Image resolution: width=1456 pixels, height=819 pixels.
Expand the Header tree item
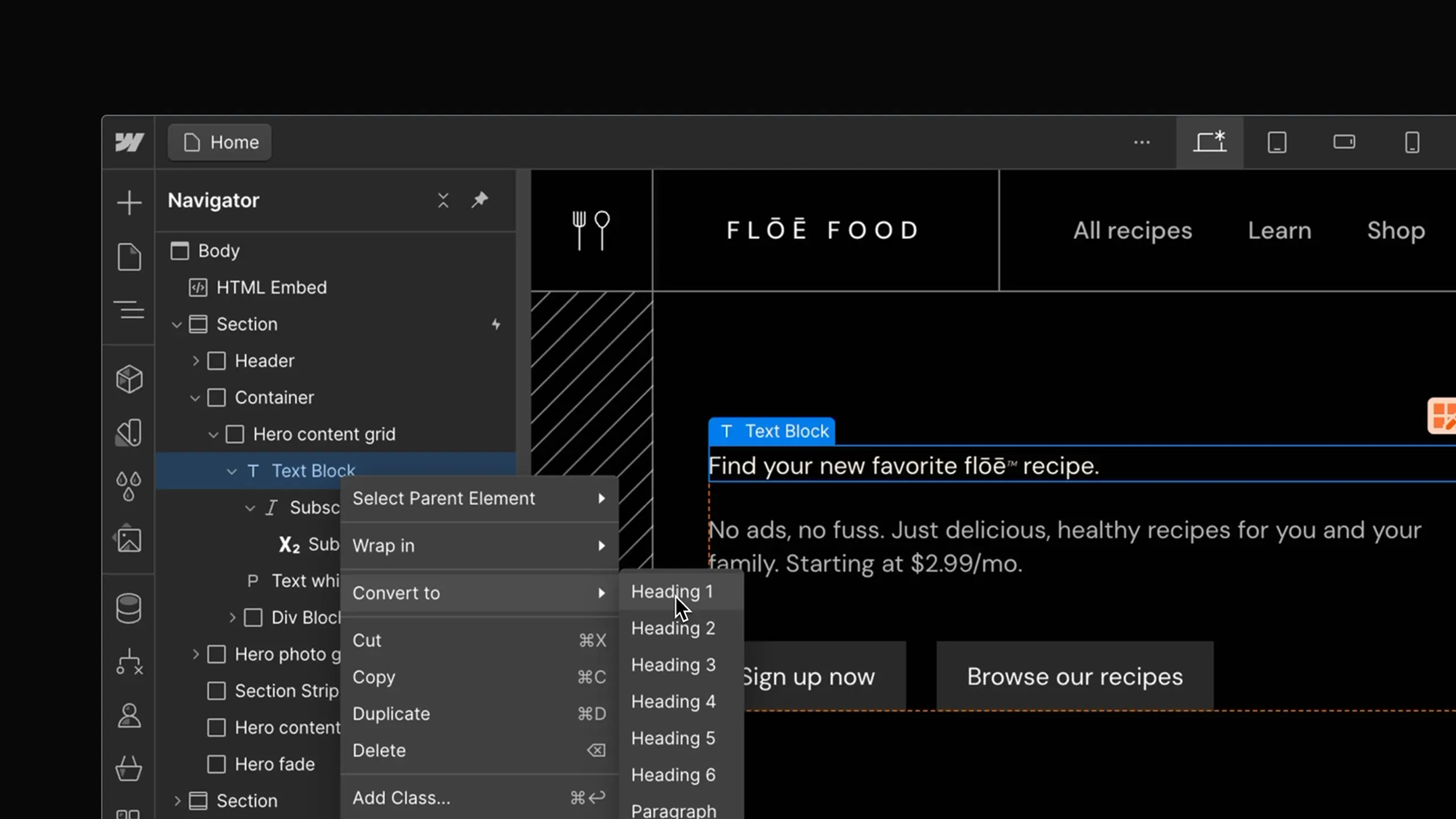[x=196, y=361]
